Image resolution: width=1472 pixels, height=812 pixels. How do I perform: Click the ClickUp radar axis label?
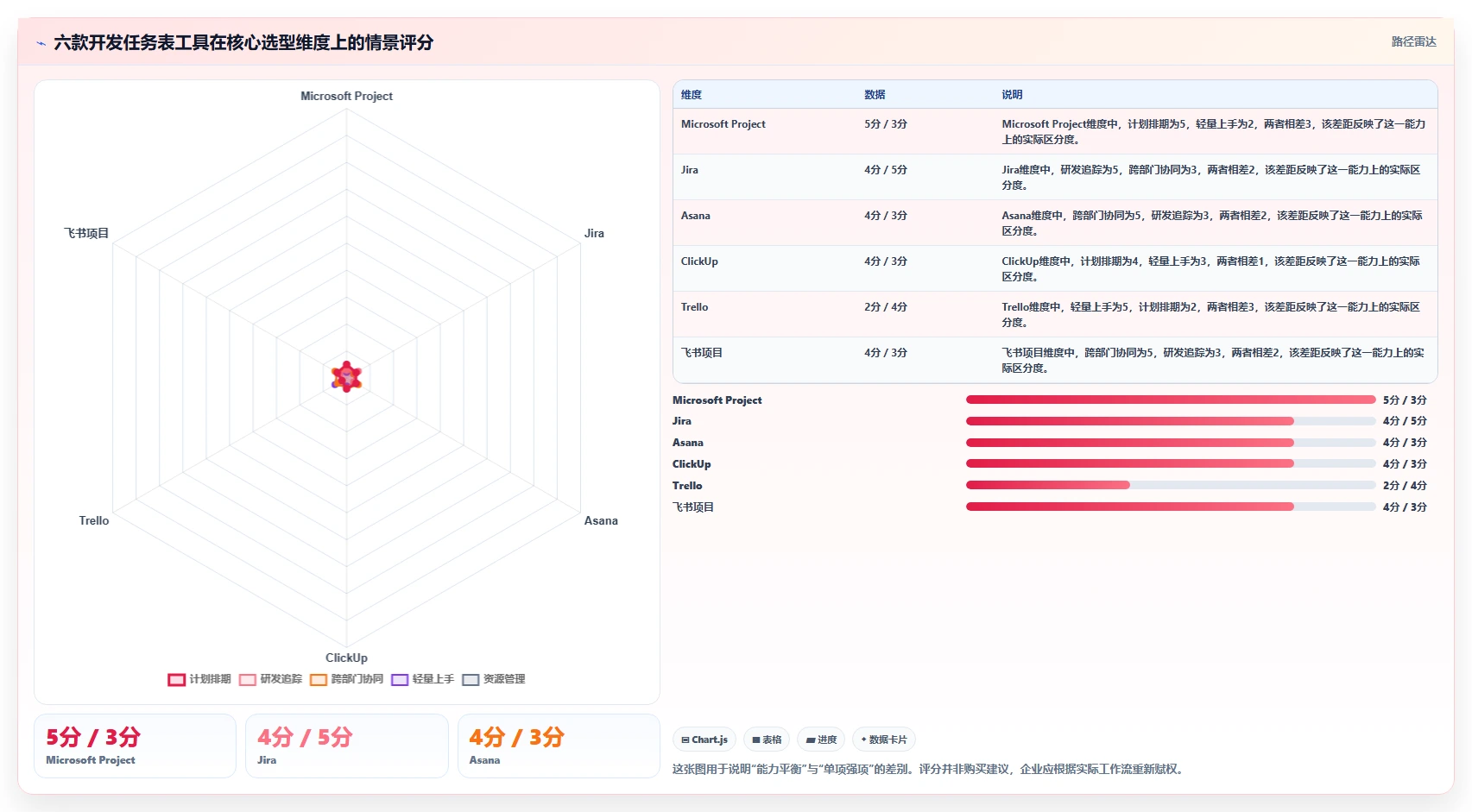point(346,658)
